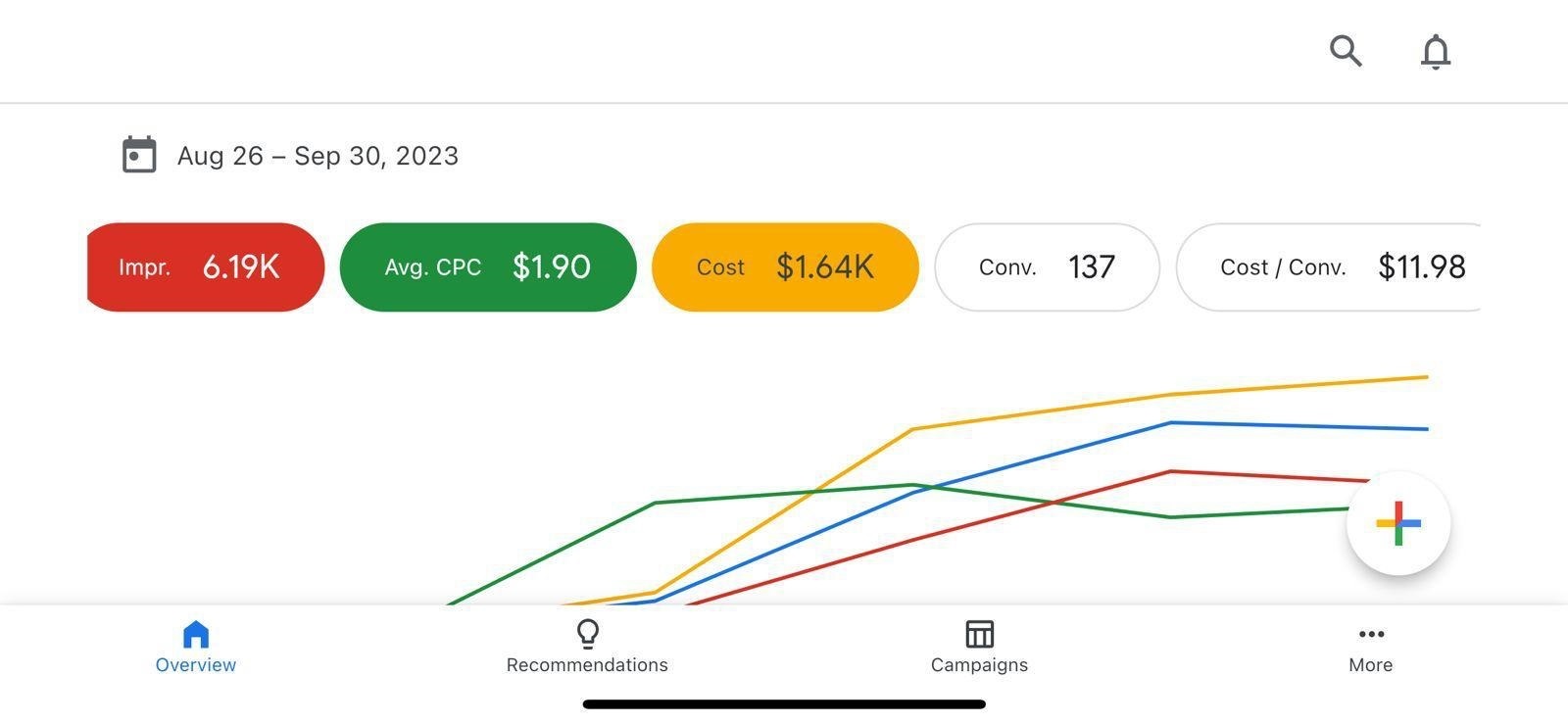This screenshot has height=724, width=1568.
Task: Enable the Conv. metric chip
Action: [x=1047, y=266]
